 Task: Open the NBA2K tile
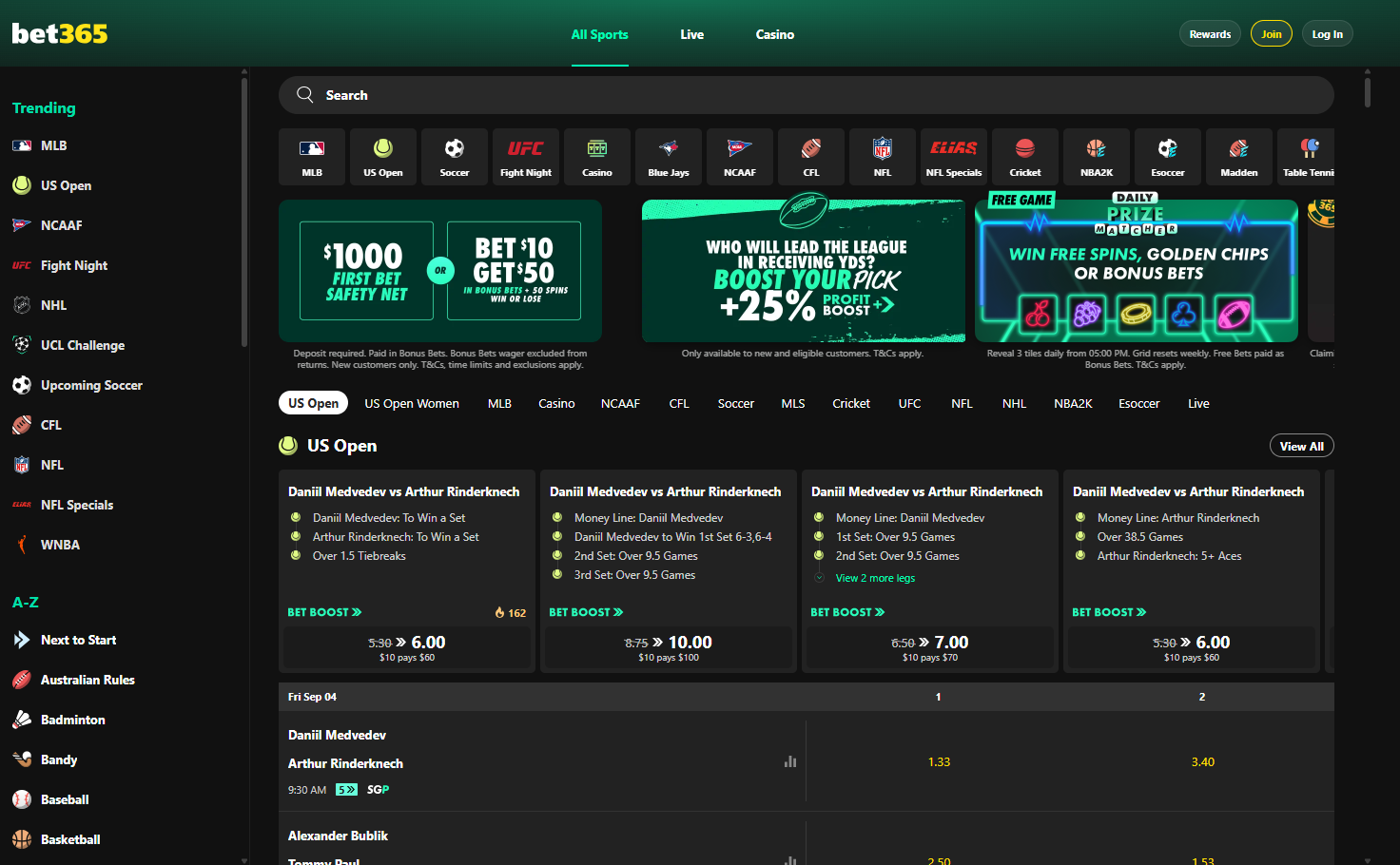pos(1097,157)
